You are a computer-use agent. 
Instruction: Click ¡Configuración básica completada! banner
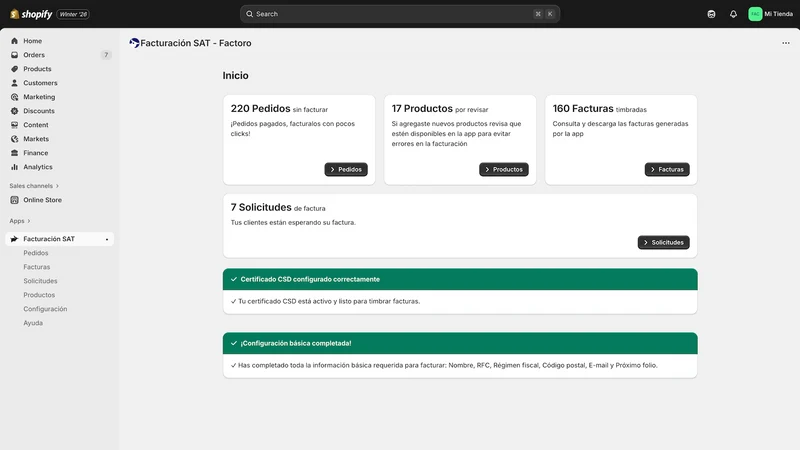pyautogui.click(x=460, y=343)
